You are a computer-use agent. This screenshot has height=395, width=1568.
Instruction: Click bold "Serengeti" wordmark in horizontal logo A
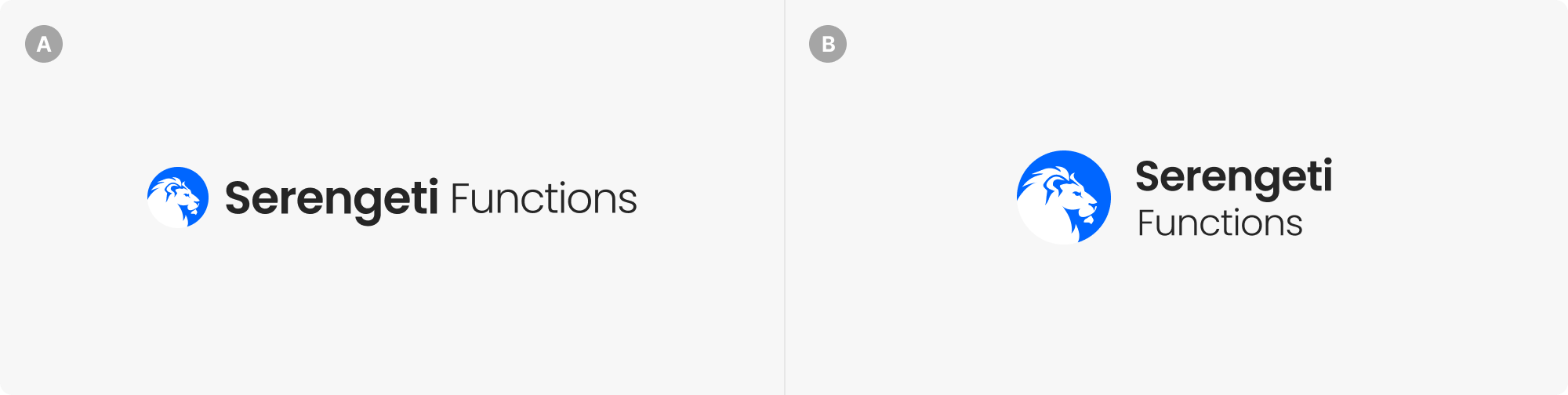[331, 198]
